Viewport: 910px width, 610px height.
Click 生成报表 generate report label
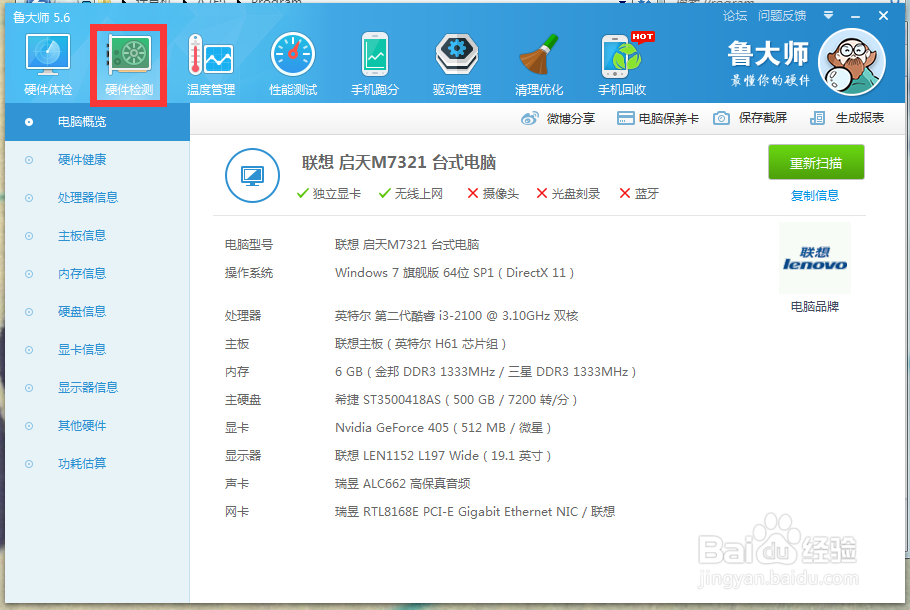point(860,118)
